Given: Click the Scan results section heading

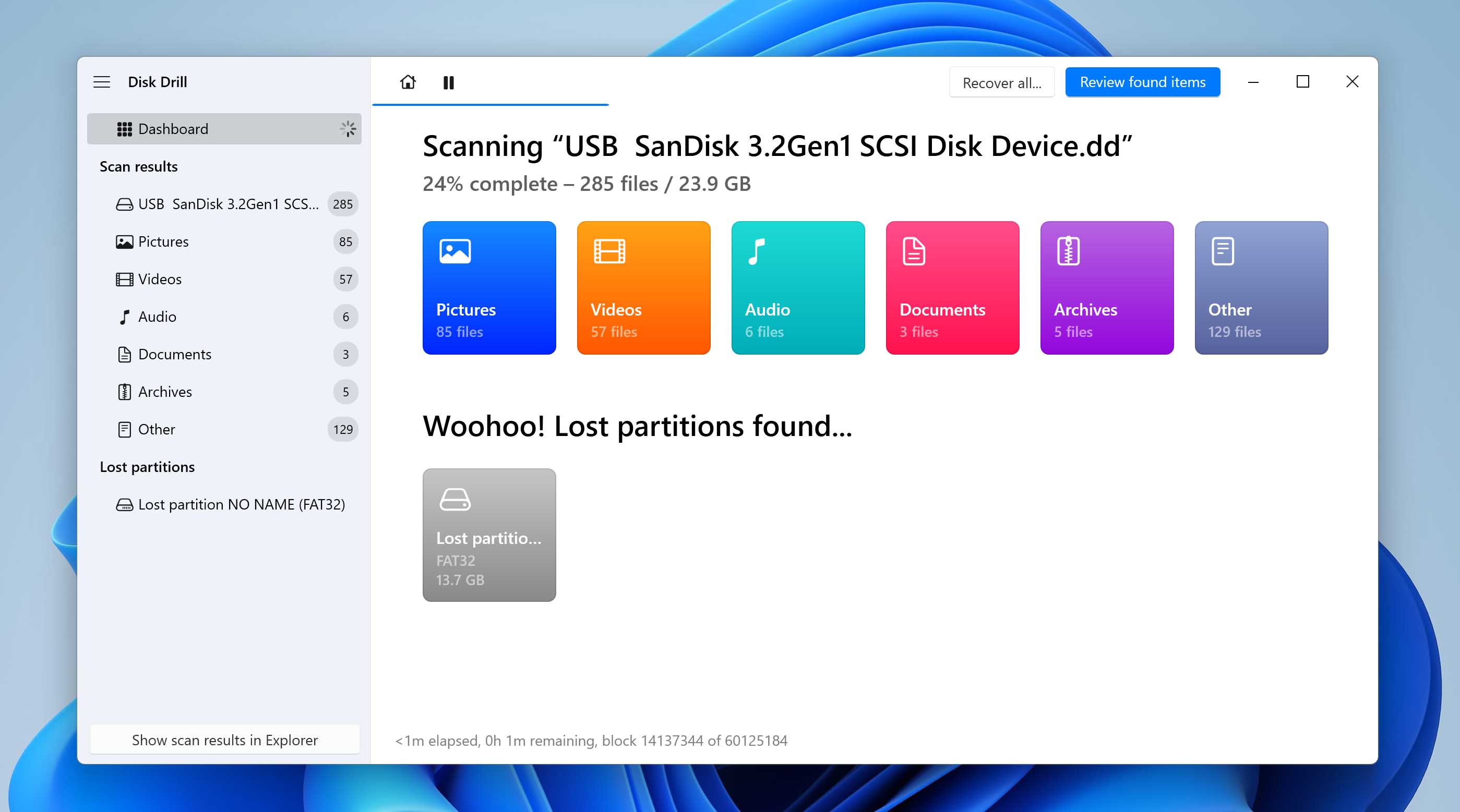Looking at the screenshot, I should point(138,166).
